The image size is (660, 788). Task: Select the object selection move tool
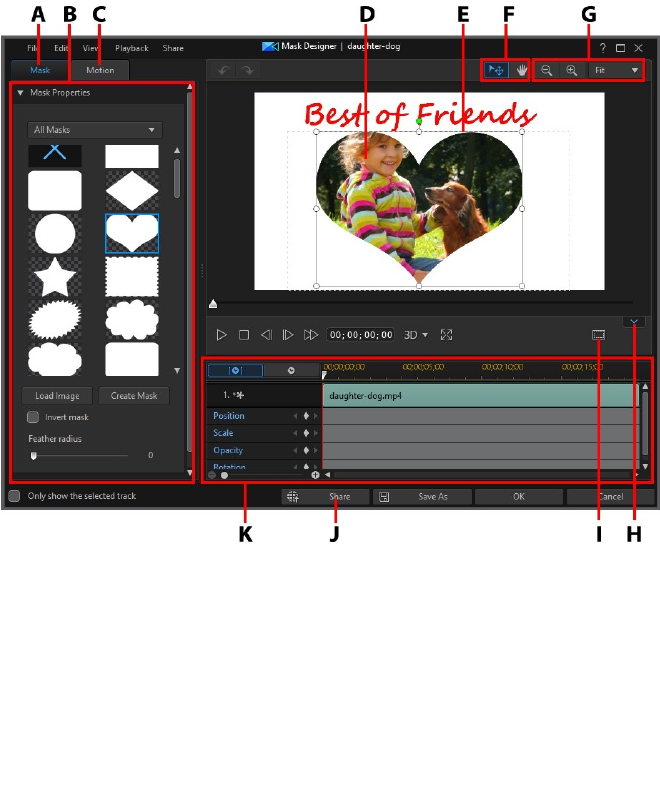point(496,70)
